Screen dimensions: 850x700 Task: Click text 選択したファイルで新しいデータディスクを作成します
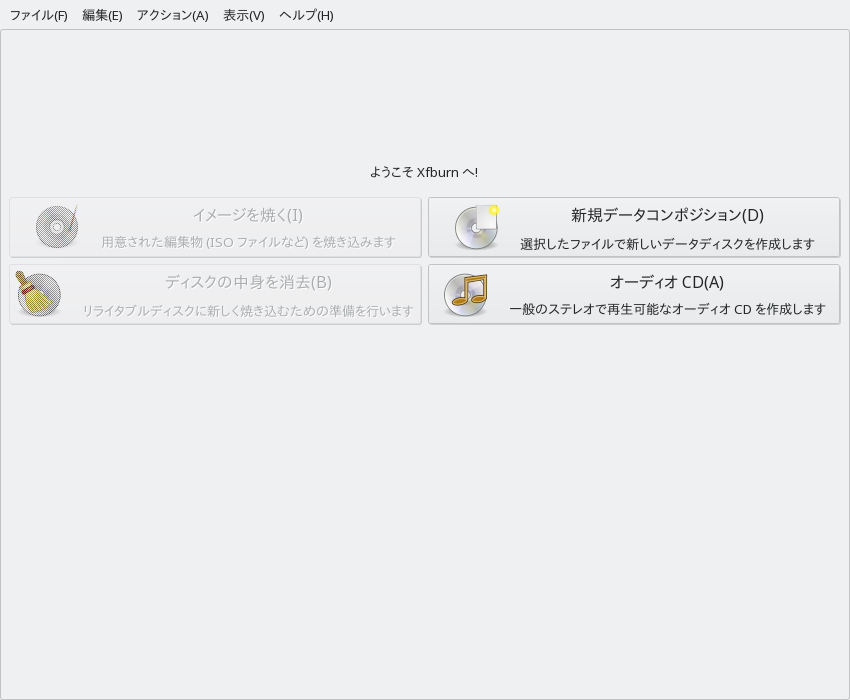tap(667, 244)
